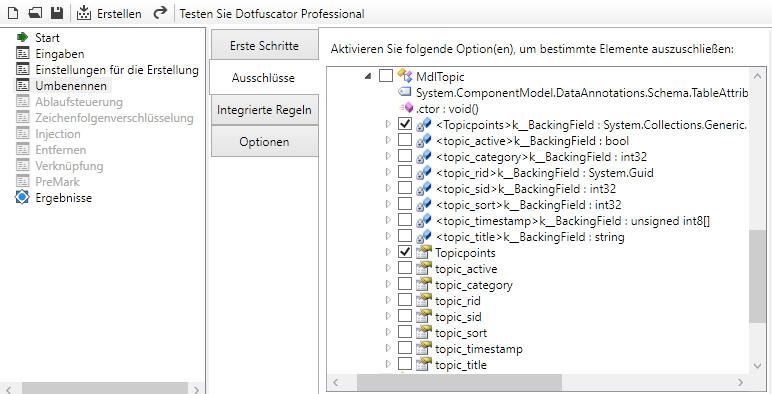Click the topic_rid property icon
The height and width of the screenshot is (394, 772).
pyautogui.click(x=423, y=300)
